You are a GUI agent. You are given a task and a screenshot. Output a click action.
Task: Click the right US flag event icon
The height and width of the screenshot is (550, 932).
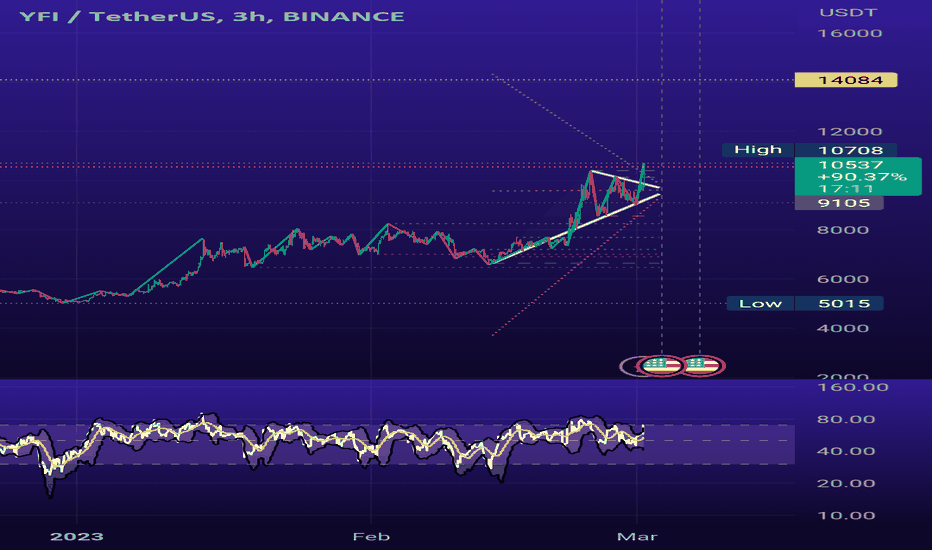click(x=703, y=365)
